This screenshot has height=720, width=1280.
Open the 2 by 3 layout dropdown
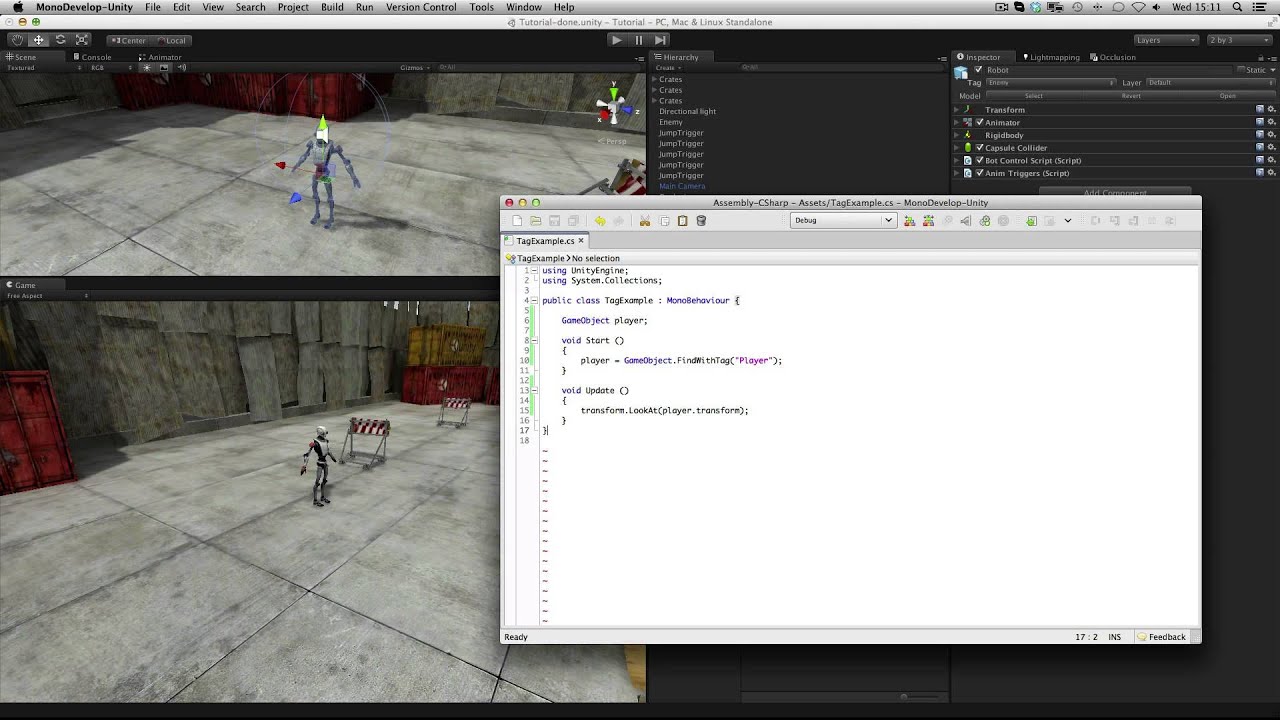1239,40
